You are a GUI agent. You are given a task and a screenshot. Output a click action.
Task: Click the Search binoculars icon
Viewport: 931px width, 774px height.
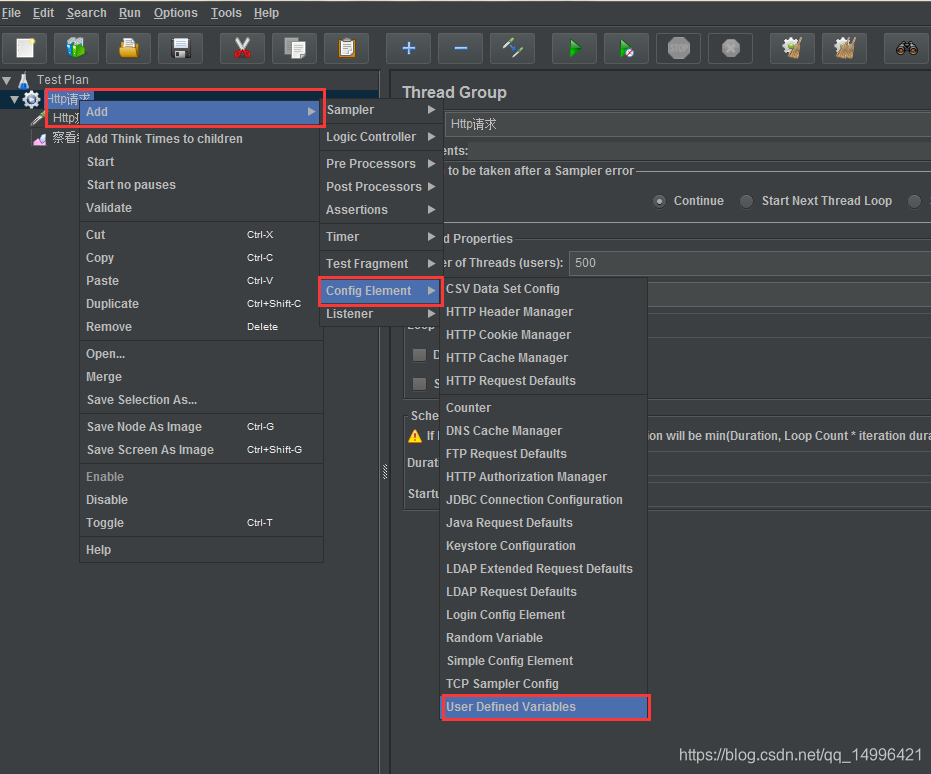coord(907,48)
